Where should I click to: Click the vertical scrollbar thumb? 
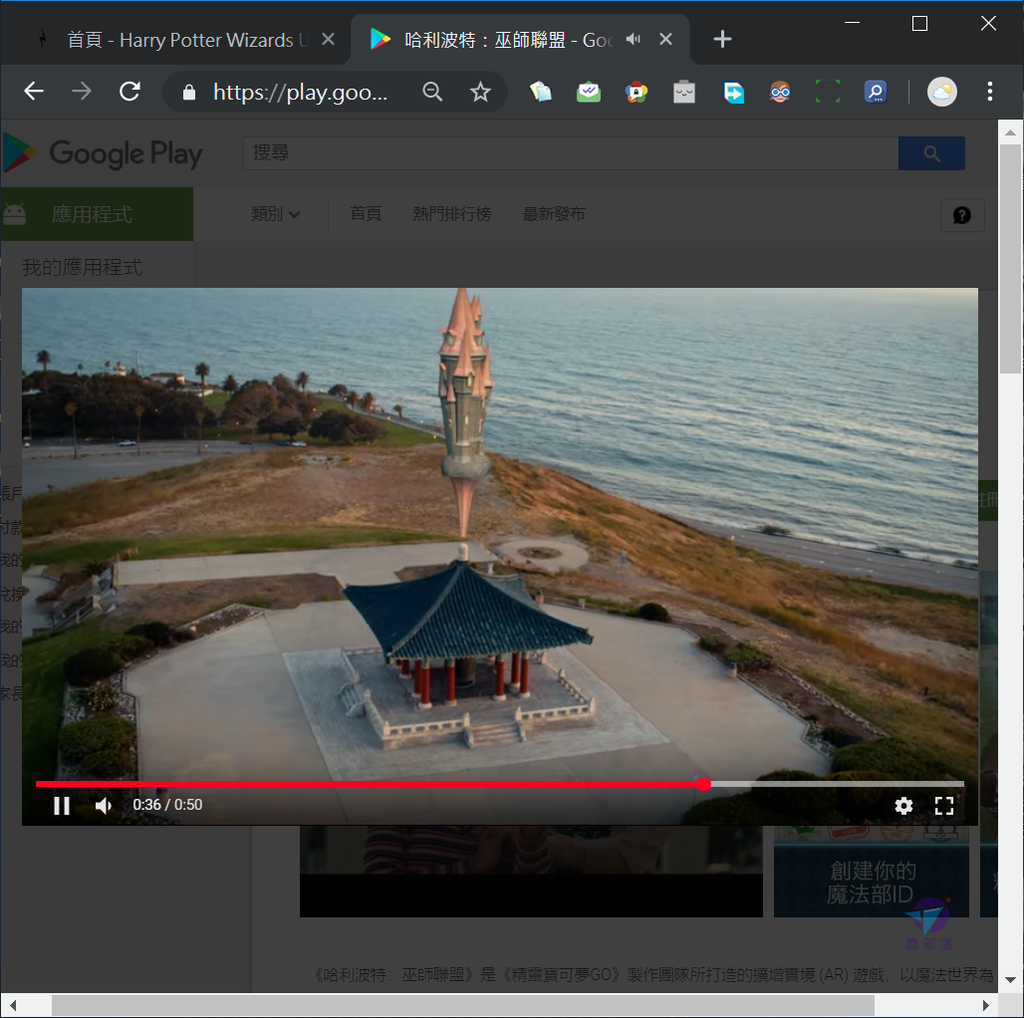click(1010, 258)
